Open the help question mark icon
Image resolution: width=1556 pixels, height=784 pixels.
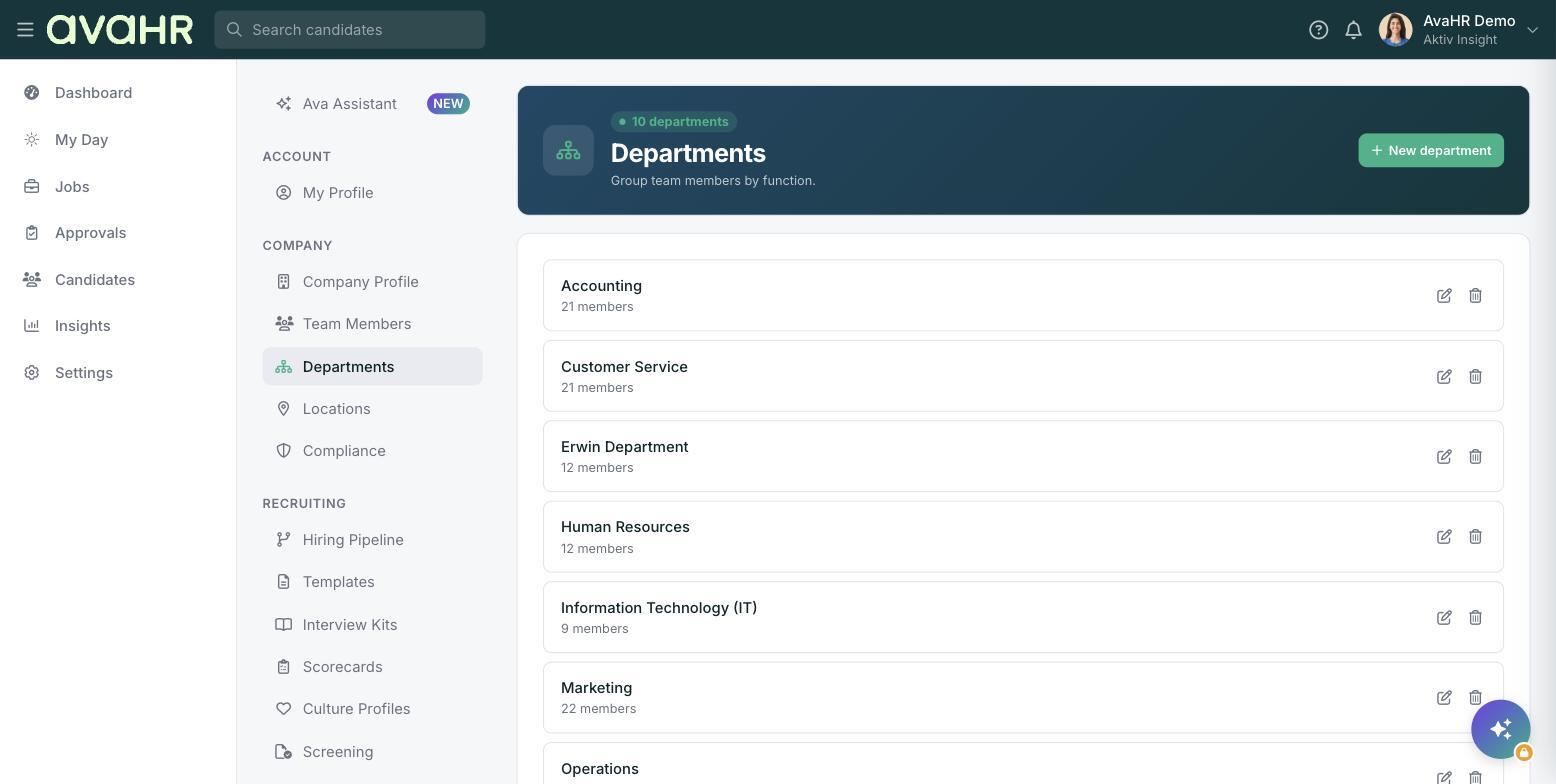[1318, 30]
